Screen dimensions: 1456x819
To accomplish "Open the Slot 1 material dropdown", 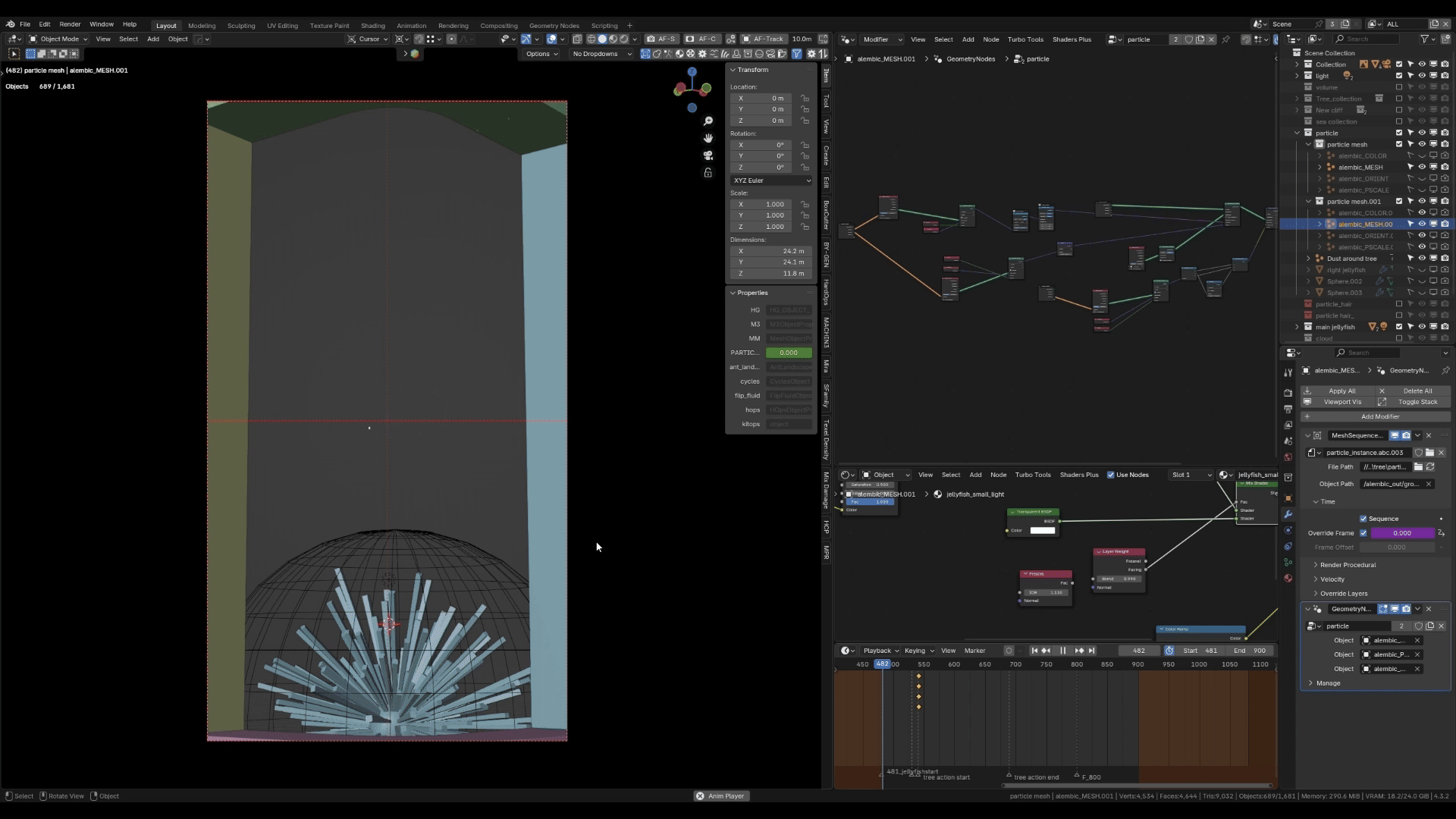I will coord(1191,475).
